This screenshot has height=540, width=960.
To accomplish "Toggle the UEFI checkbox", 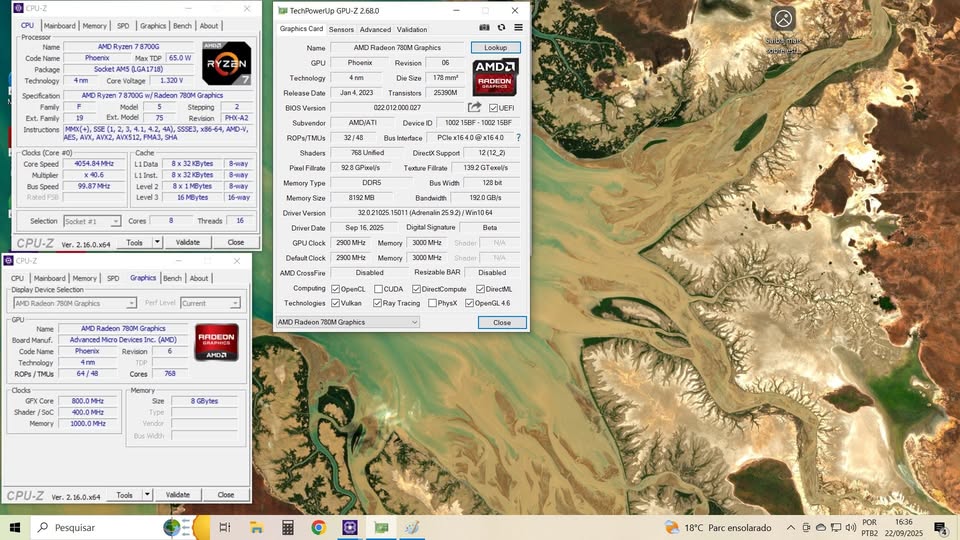I will [493, 108].
